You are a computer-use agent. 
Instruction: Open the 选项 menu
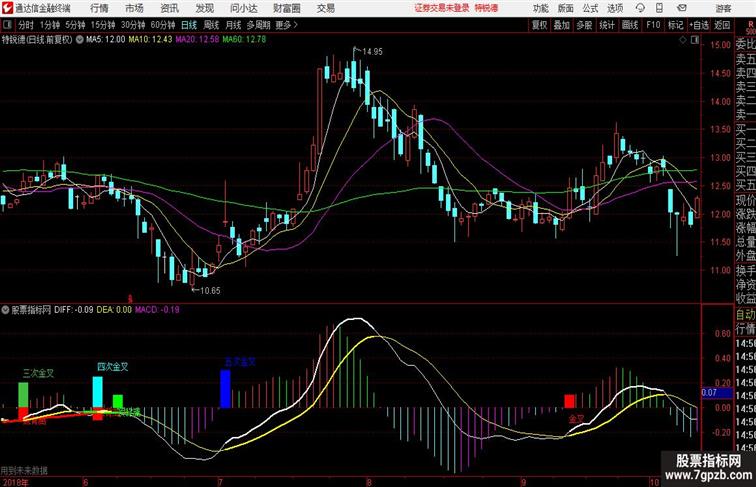(615, 8)
